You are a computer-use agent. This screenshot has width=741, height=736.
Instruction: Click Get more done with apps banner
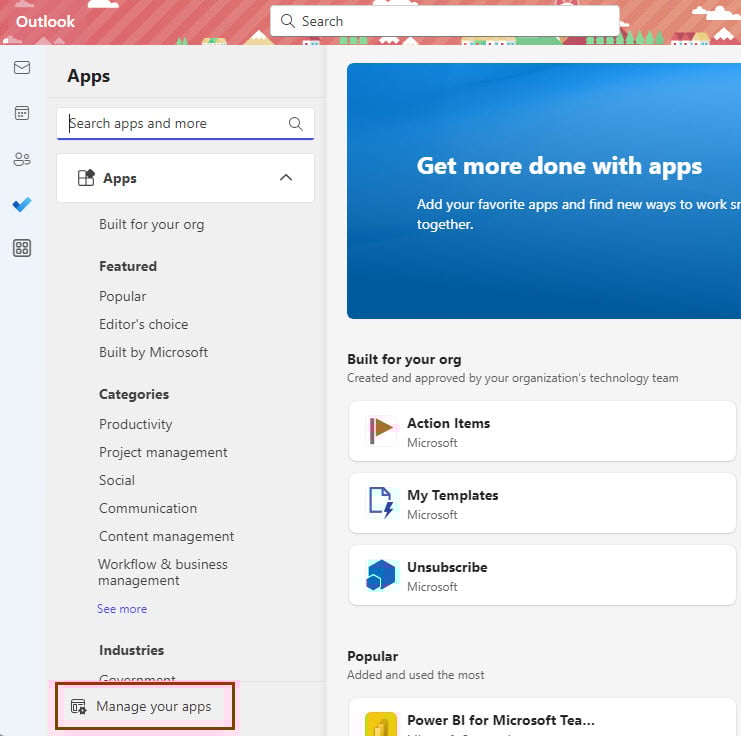pyautogui.click(x=544, y=191)
